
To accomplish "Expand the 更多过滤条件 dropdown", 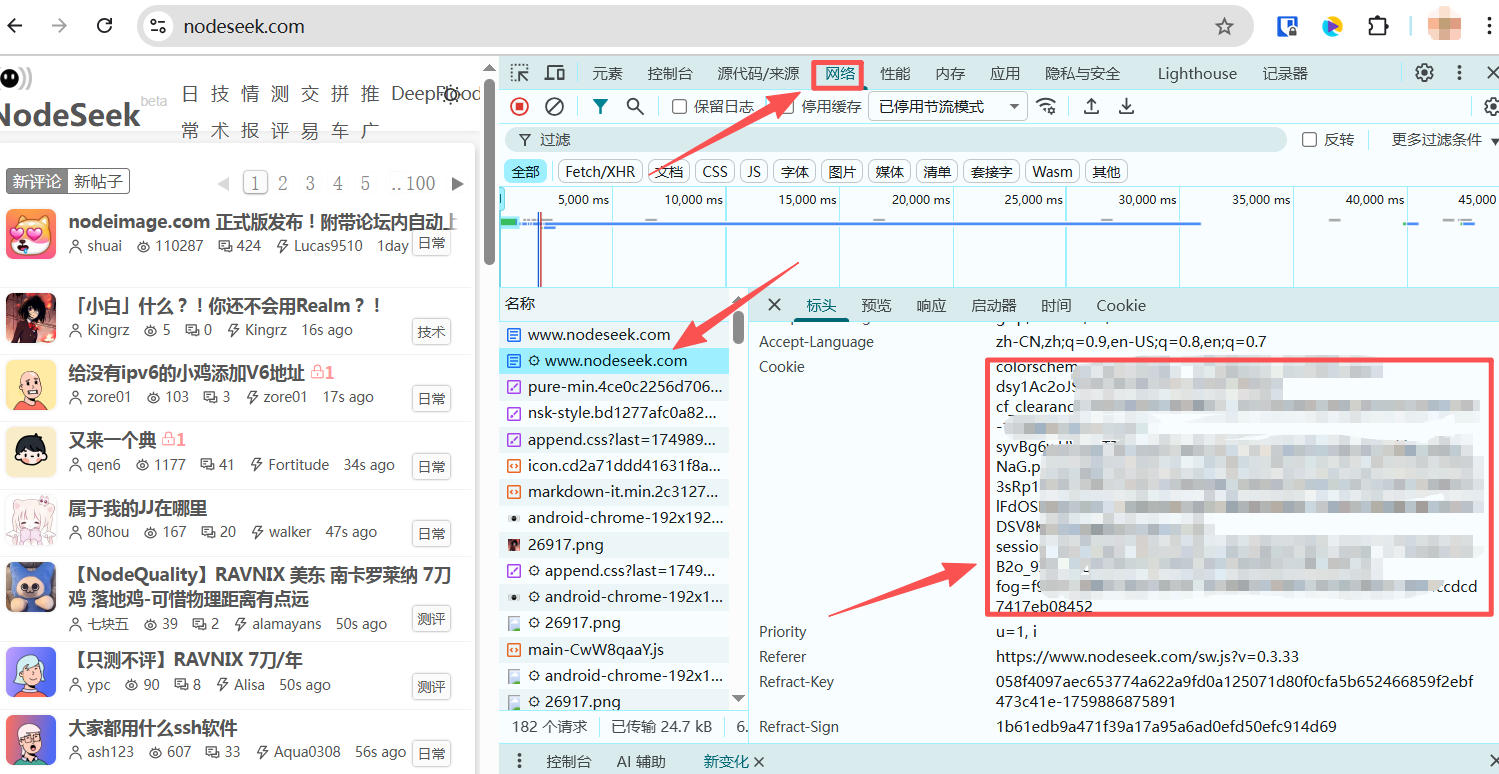I will 1444,140.
